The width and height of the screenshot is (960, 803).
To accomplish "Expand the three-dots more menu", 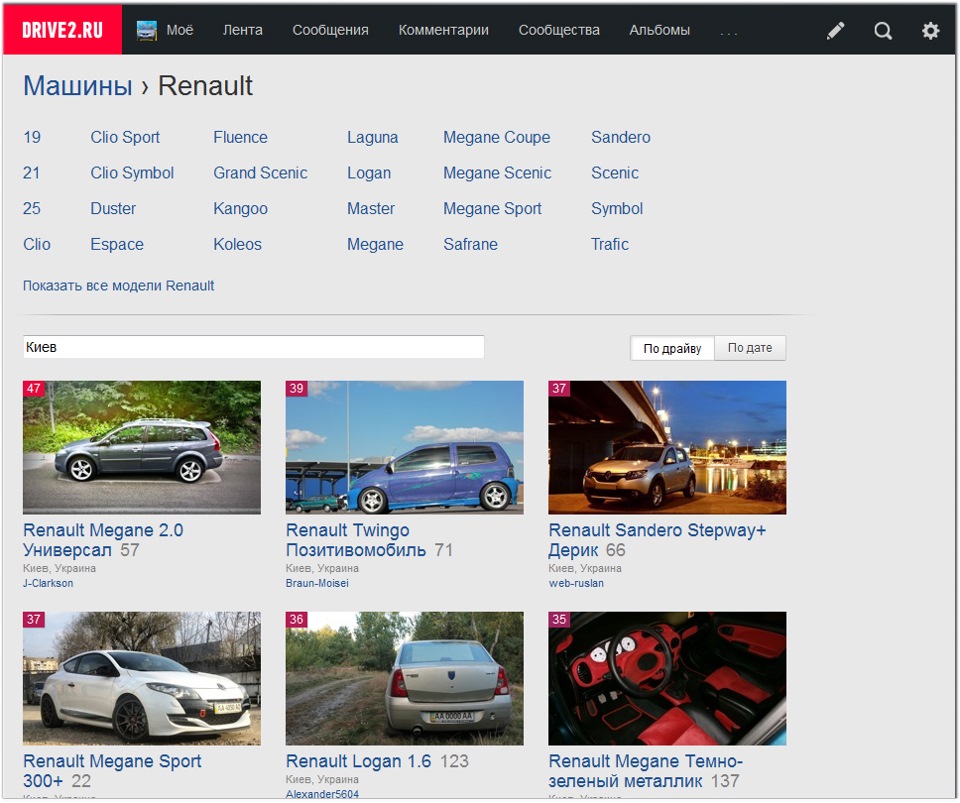I will pyautogui.click(x=729, y=32).
